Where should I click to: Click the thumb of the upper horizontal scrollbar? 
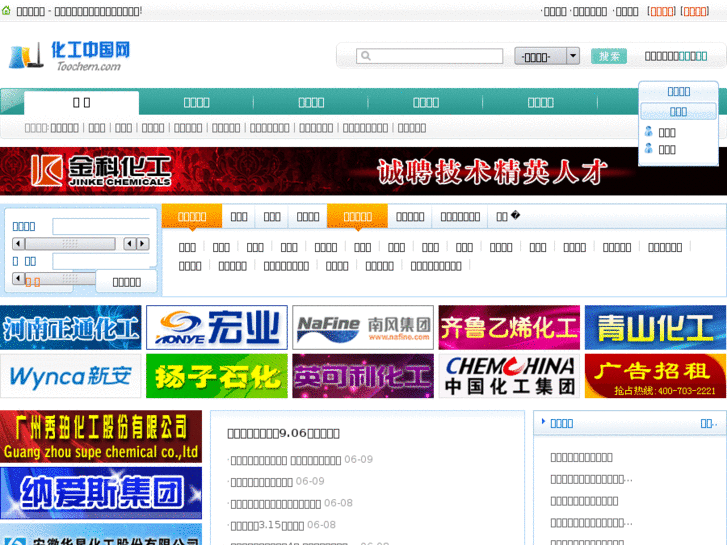pyautogui.click(x=70, y=244)
